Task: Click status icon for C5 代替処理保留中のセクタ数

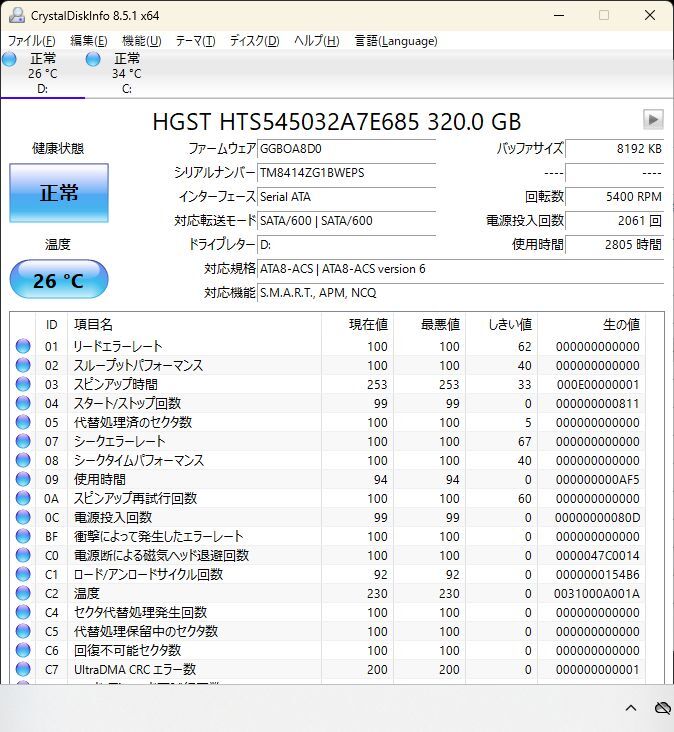Action: 23,631
